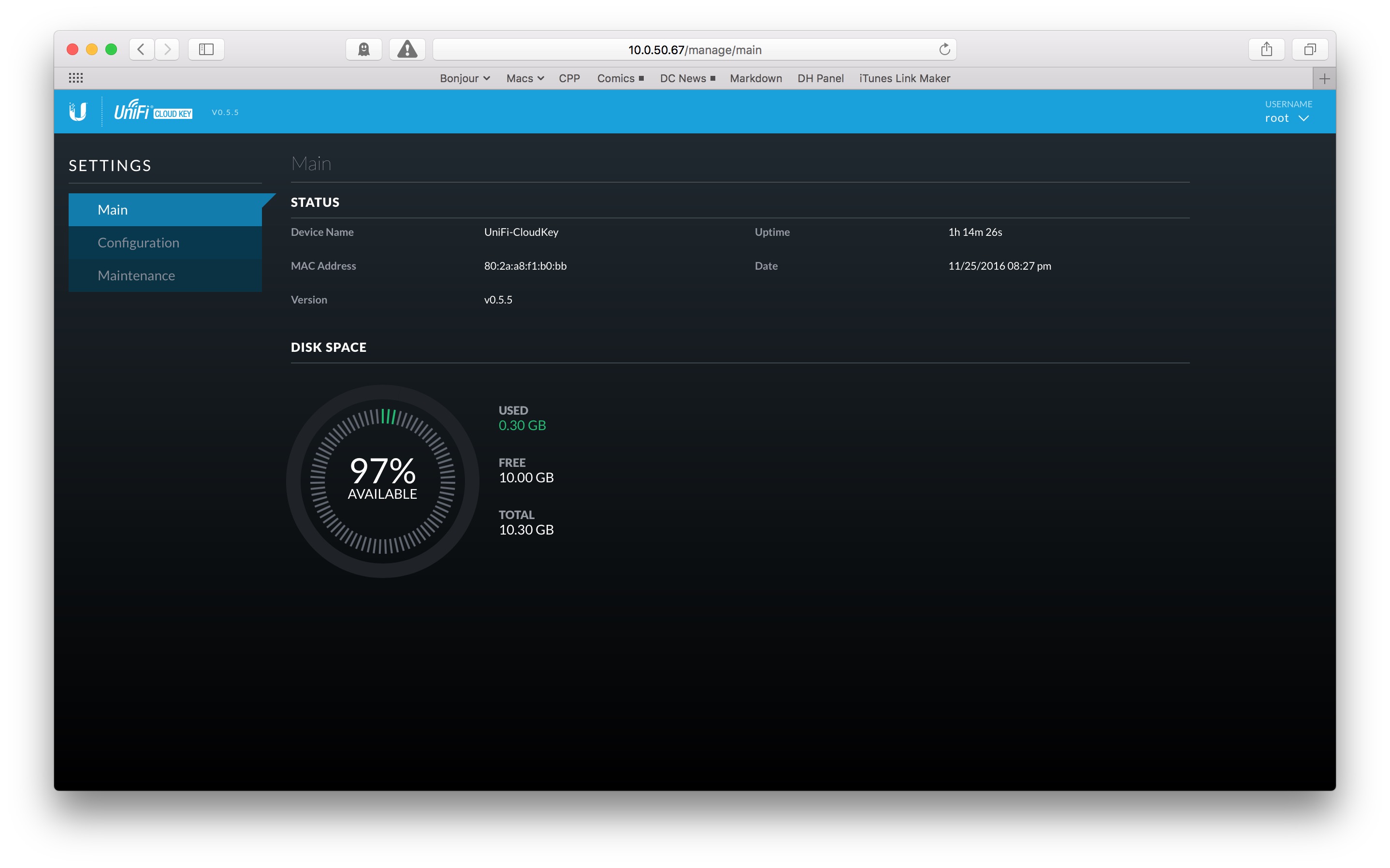Click the Ubiquiti U logo icon

pos(77,111)
